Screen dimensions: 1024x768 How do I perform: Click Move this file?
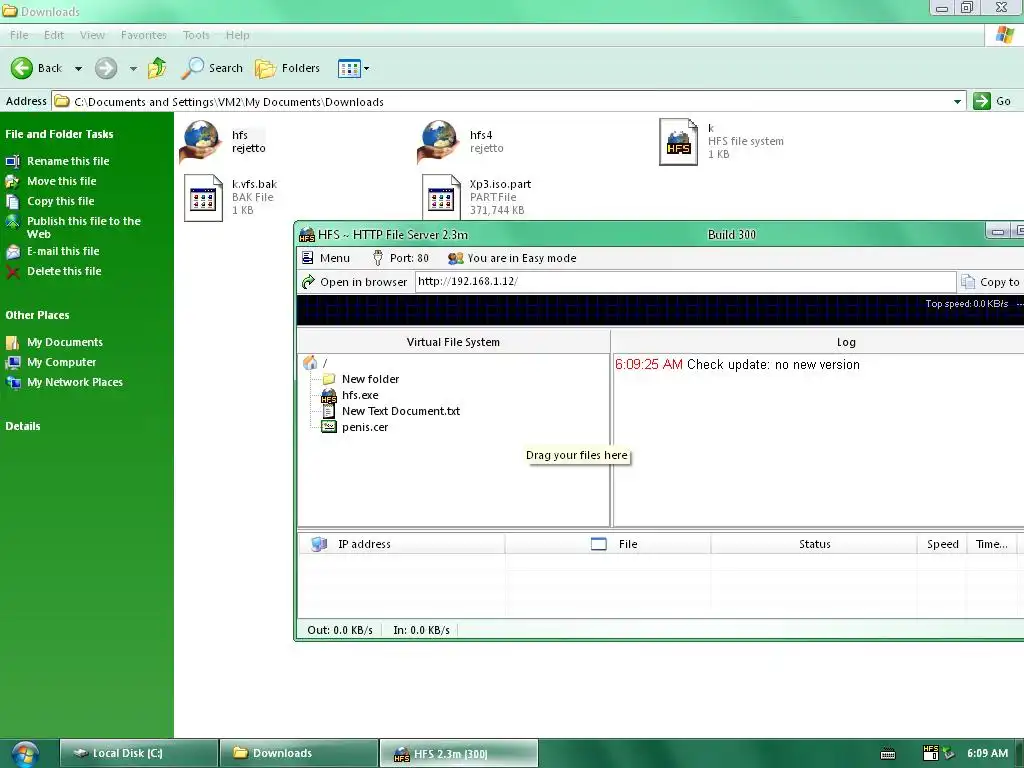click(61, 182)
